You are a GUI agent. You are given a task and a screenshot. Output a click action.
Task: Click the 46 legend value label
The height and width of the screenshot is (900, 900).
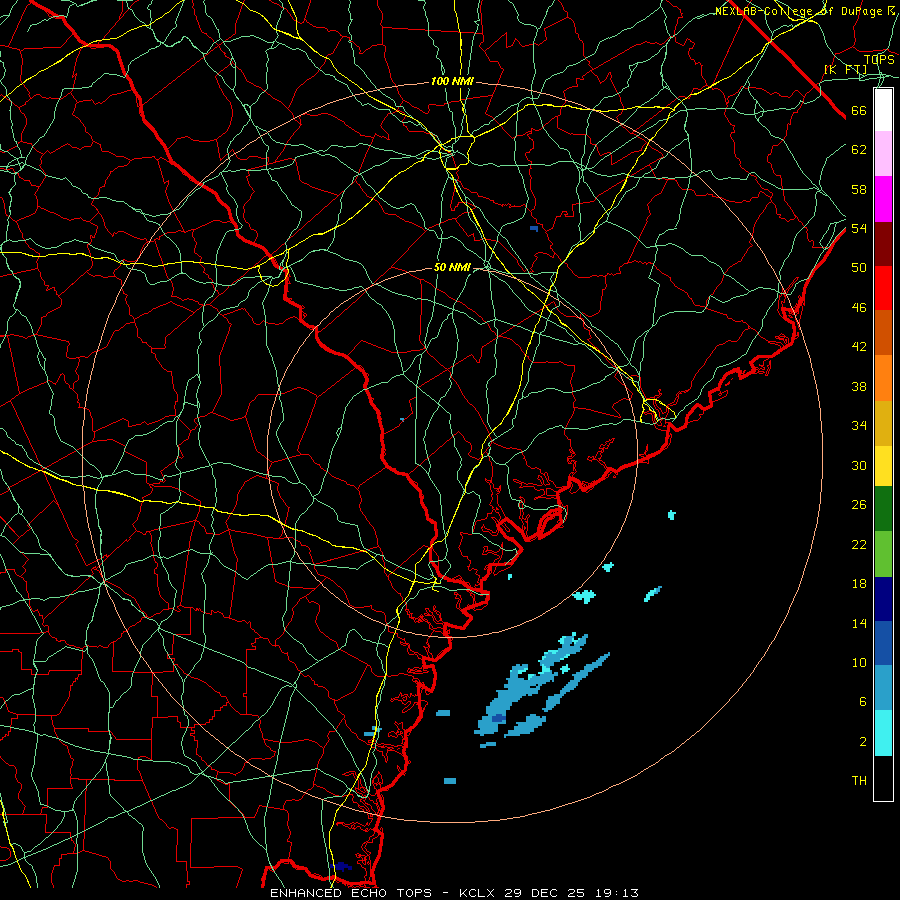[x=859, y=308]
